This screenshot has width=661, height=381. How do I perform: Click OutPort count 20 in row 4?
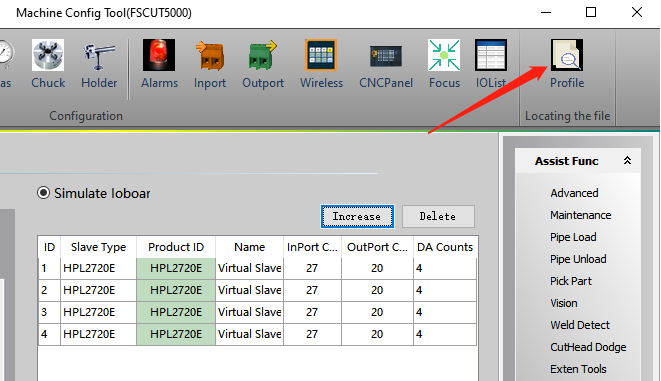tap(377, 334)
